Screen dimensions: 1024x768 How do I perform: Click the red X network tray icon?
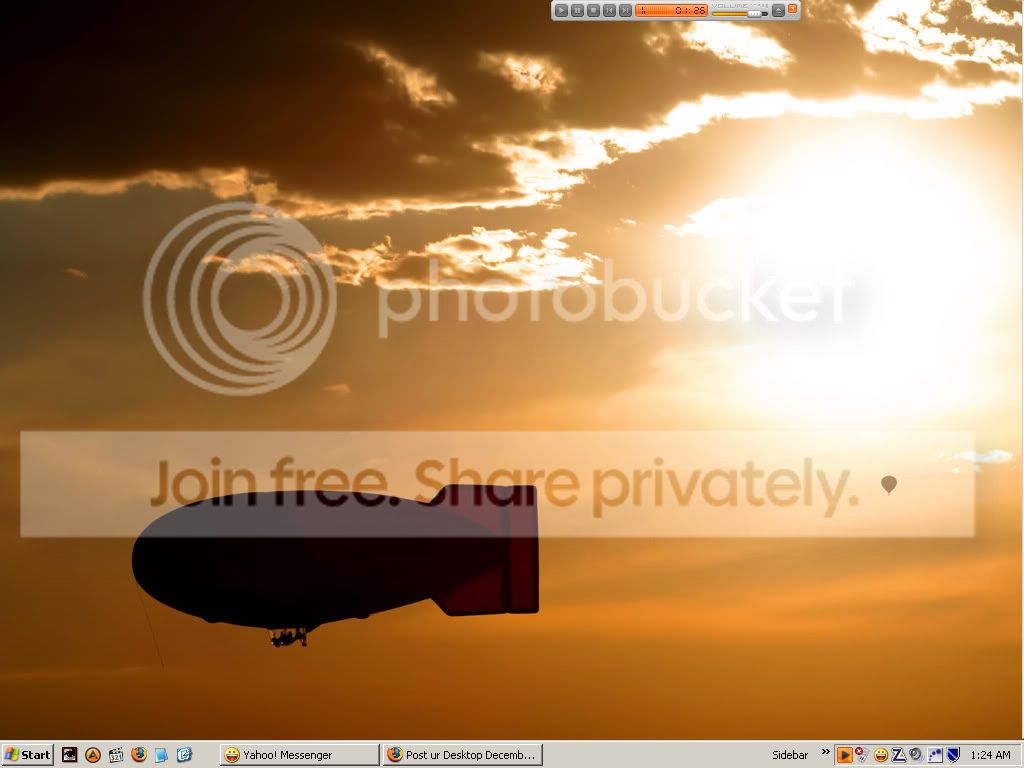point(861,754)
